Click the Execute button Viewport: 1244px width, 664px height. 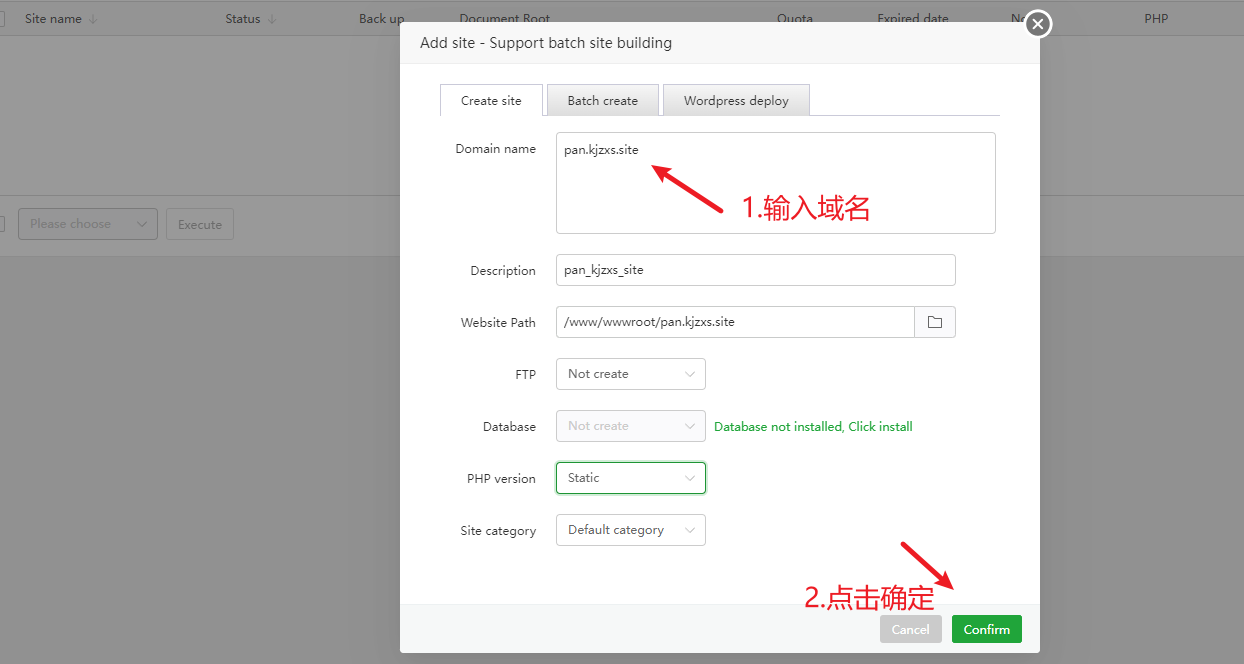pyautogui.click(x=200, y=225)
